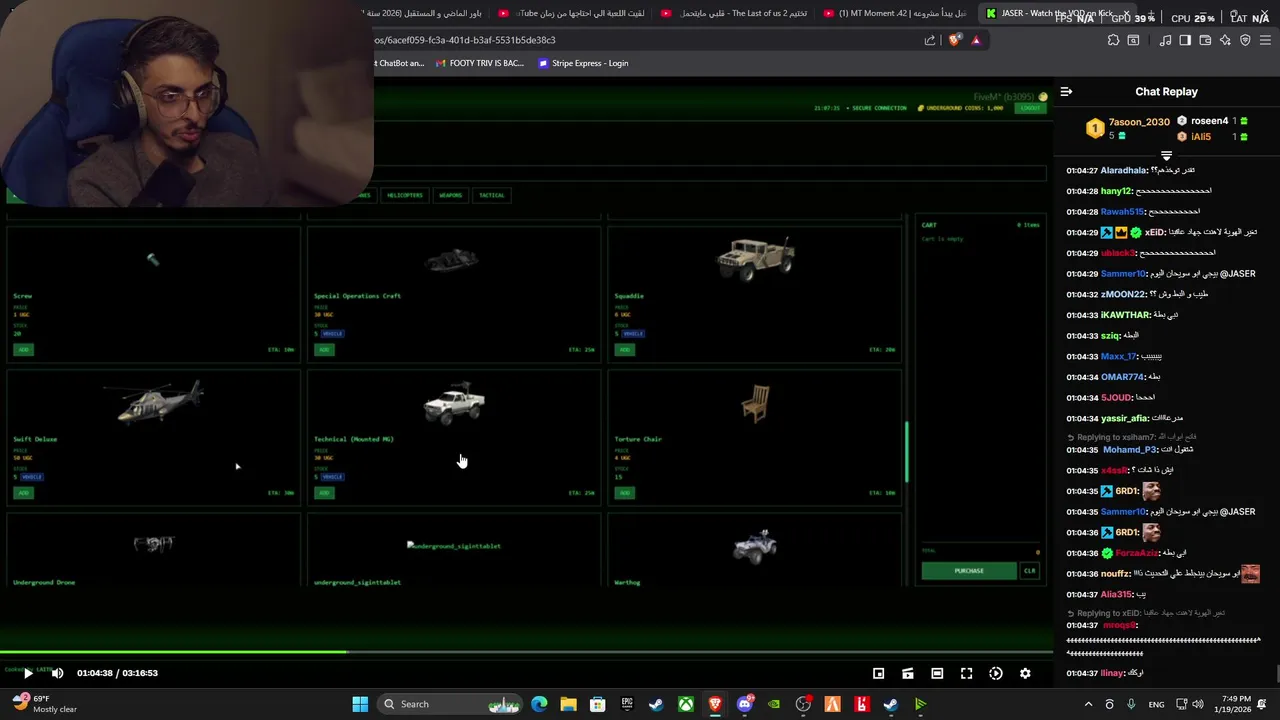The image size is (1280, 720).
Task: Click the share page icon in address bar
Action: pos(930,40)
